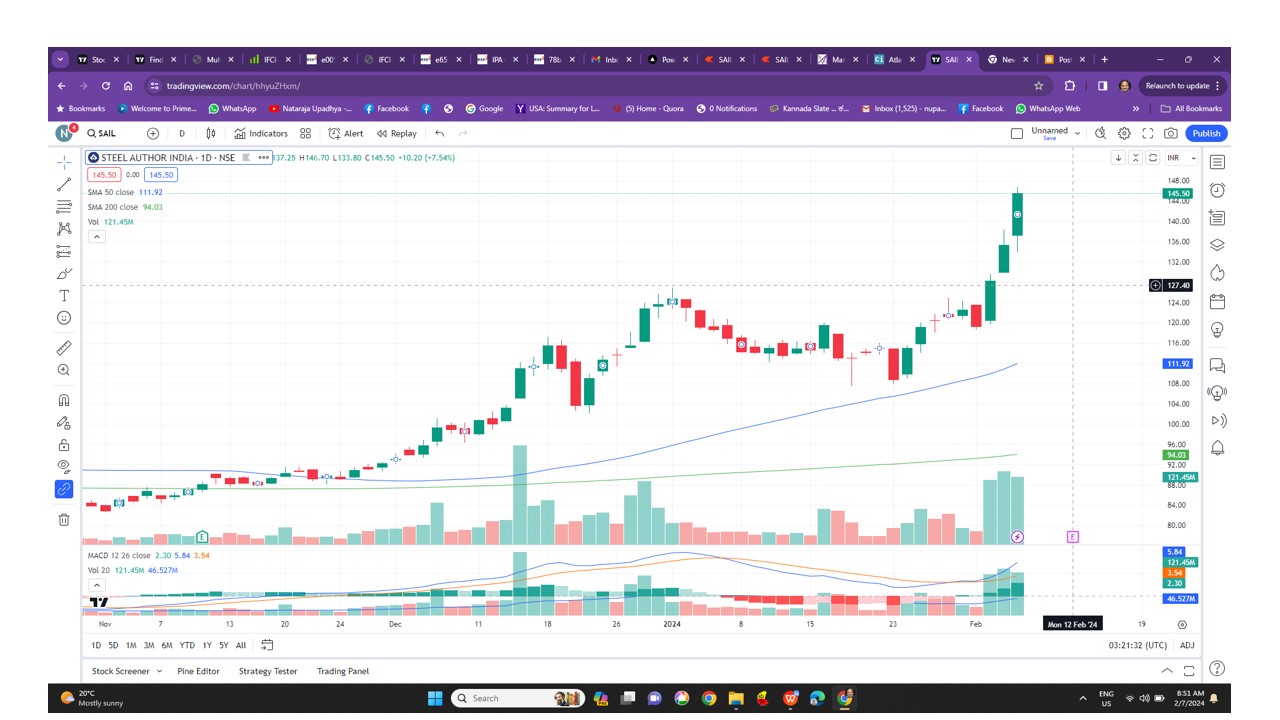Select the 6M date range
This screenshot has width=1280, height=720.
167,645
